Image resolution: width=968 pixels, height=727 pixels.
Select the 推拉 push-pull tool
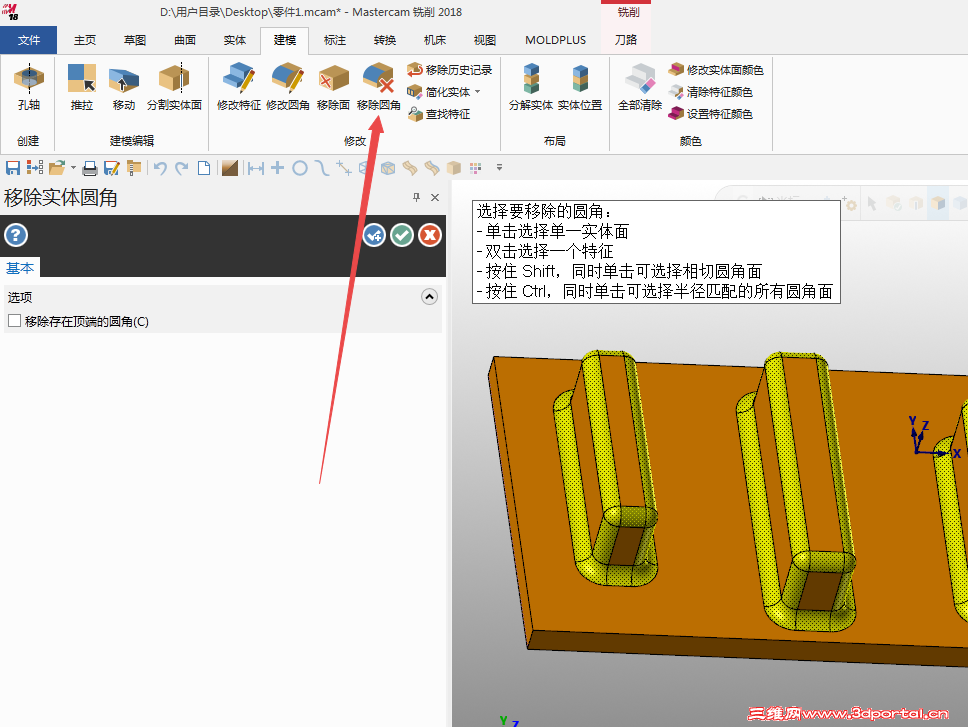[x=81, y=86]
